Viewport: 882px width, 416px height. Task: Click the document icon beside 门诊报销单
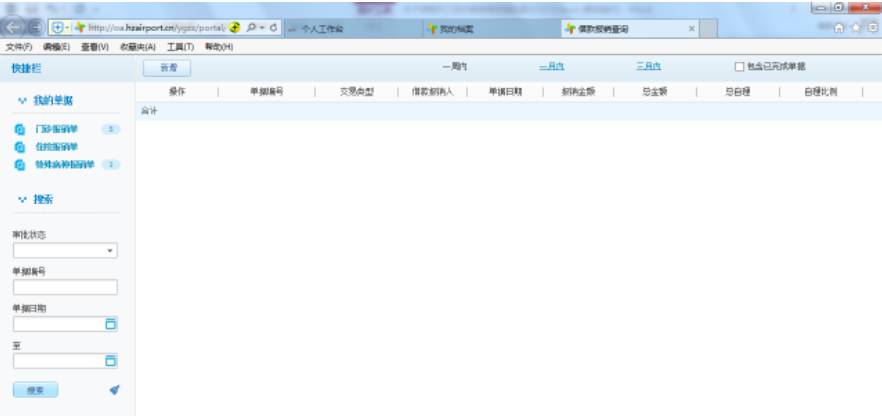pos(20,130)
